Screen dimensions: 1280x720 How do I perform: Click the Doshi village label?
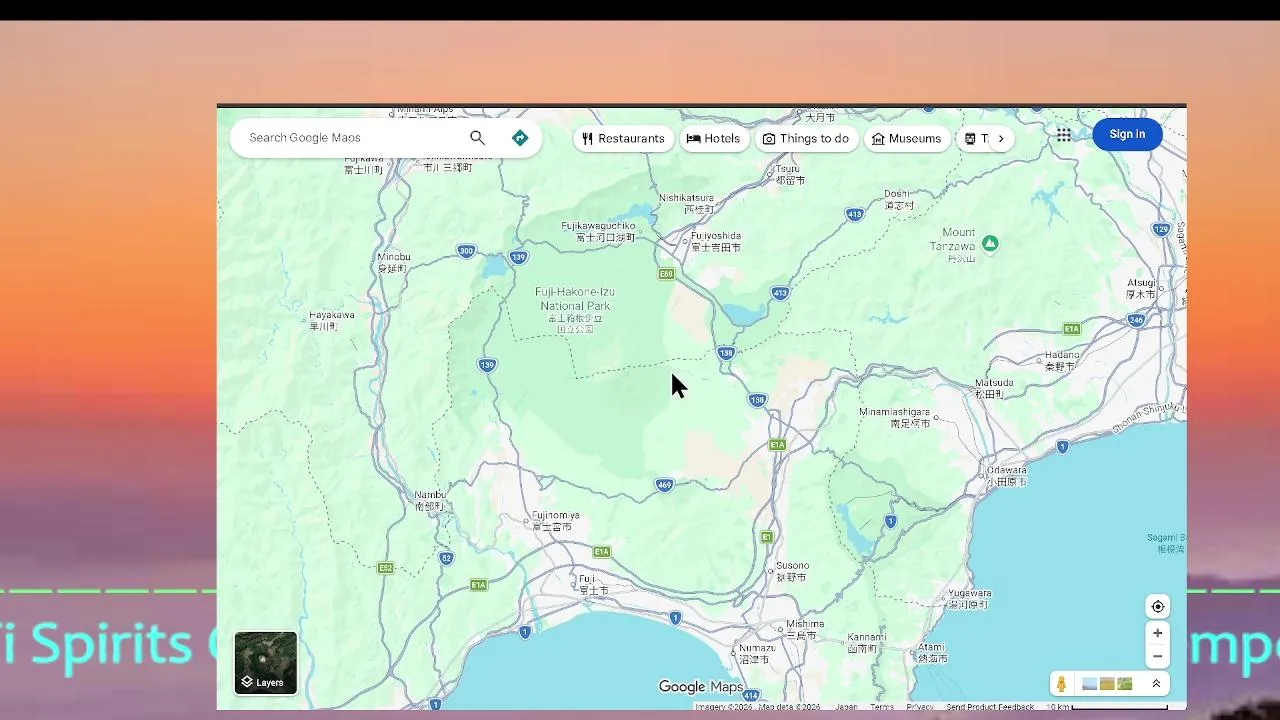(x=898, y=199)
